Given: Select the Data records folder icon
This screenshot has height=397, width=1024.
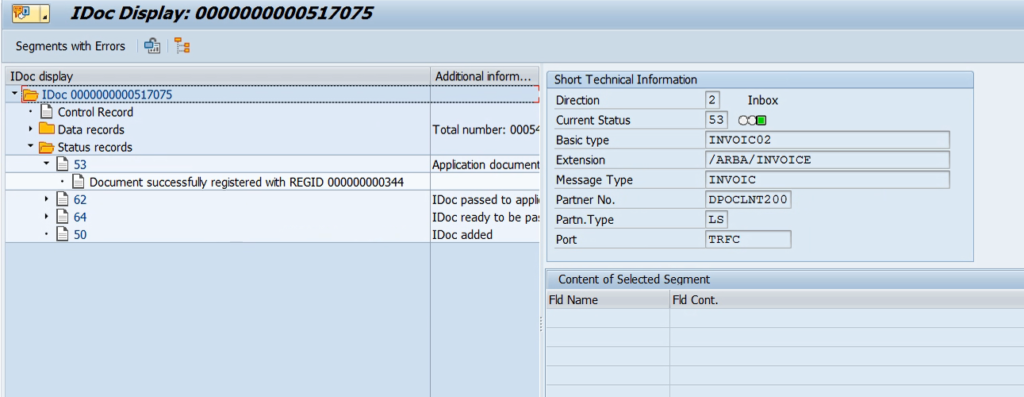Looking at the screenshot, I should [x=46, y=129].
